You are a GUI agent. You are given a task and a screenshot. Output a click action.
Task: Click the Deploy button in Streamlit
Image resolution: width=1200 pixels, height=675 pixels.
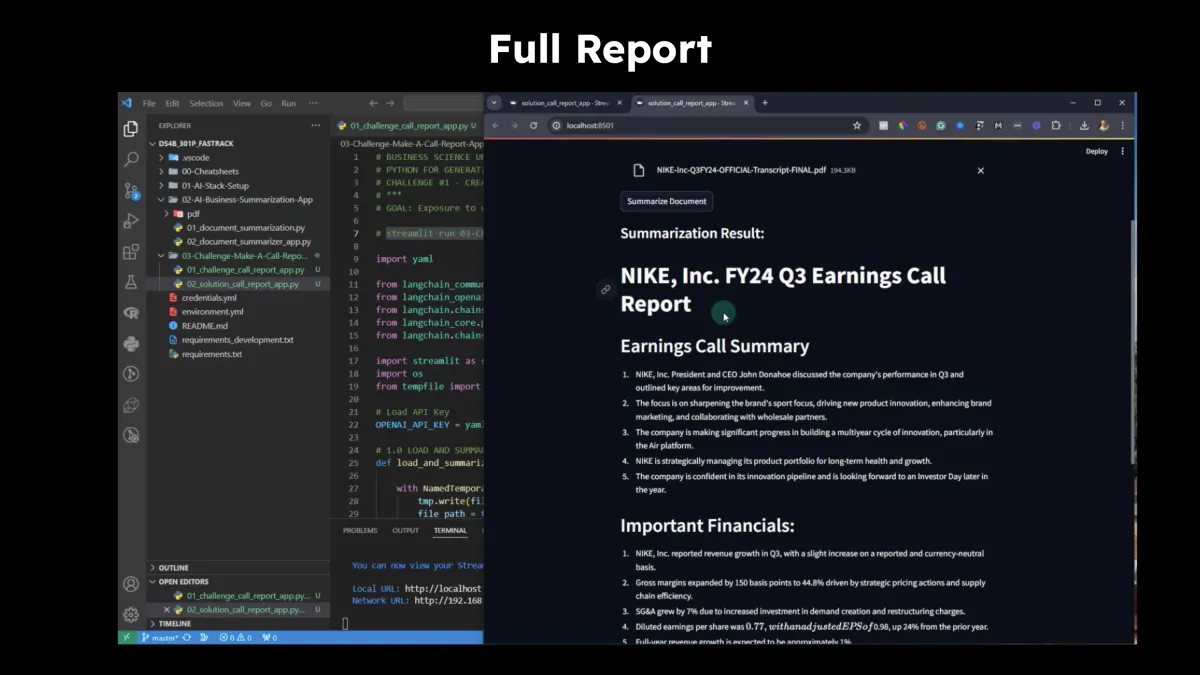[x=1096, y=151]
